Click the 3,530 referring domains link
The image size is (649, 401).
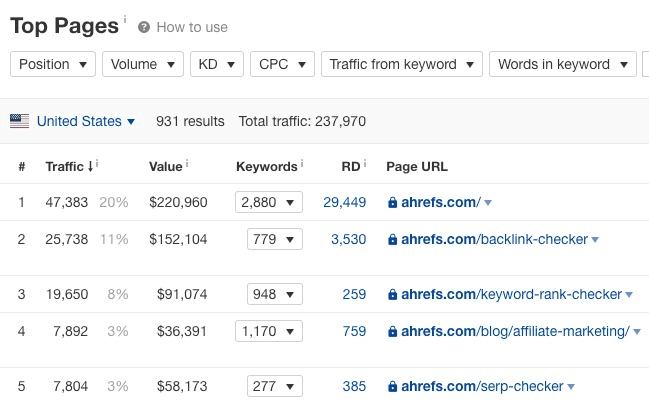pos(349,239)
